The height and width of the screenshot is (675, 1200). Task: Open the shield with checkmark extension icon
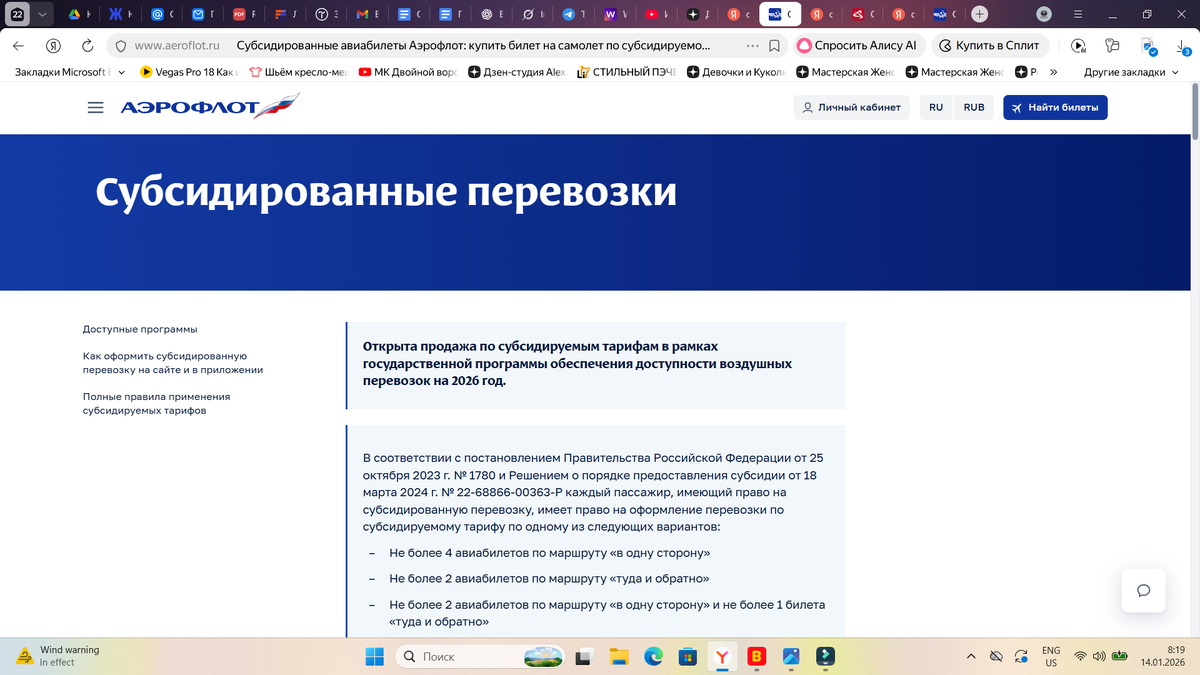(x=1147, y=46)
